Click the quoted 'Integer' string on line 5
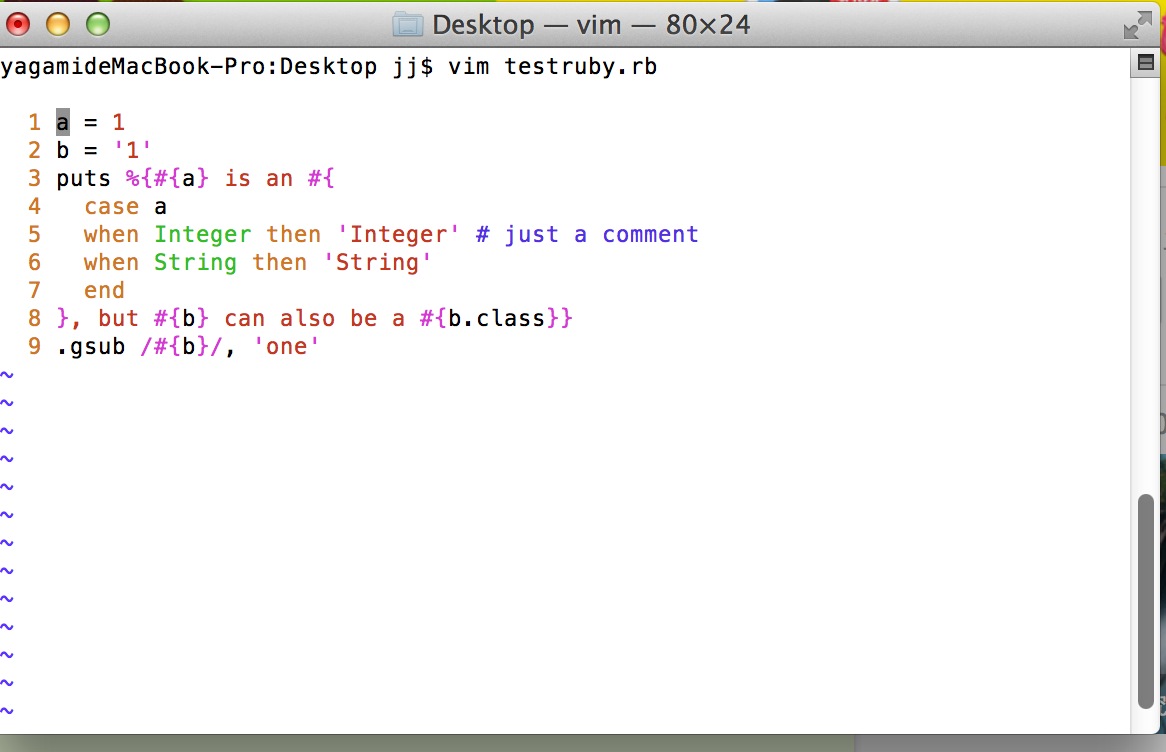Viewport: 1166px width, 752px height. coord(398,234)
